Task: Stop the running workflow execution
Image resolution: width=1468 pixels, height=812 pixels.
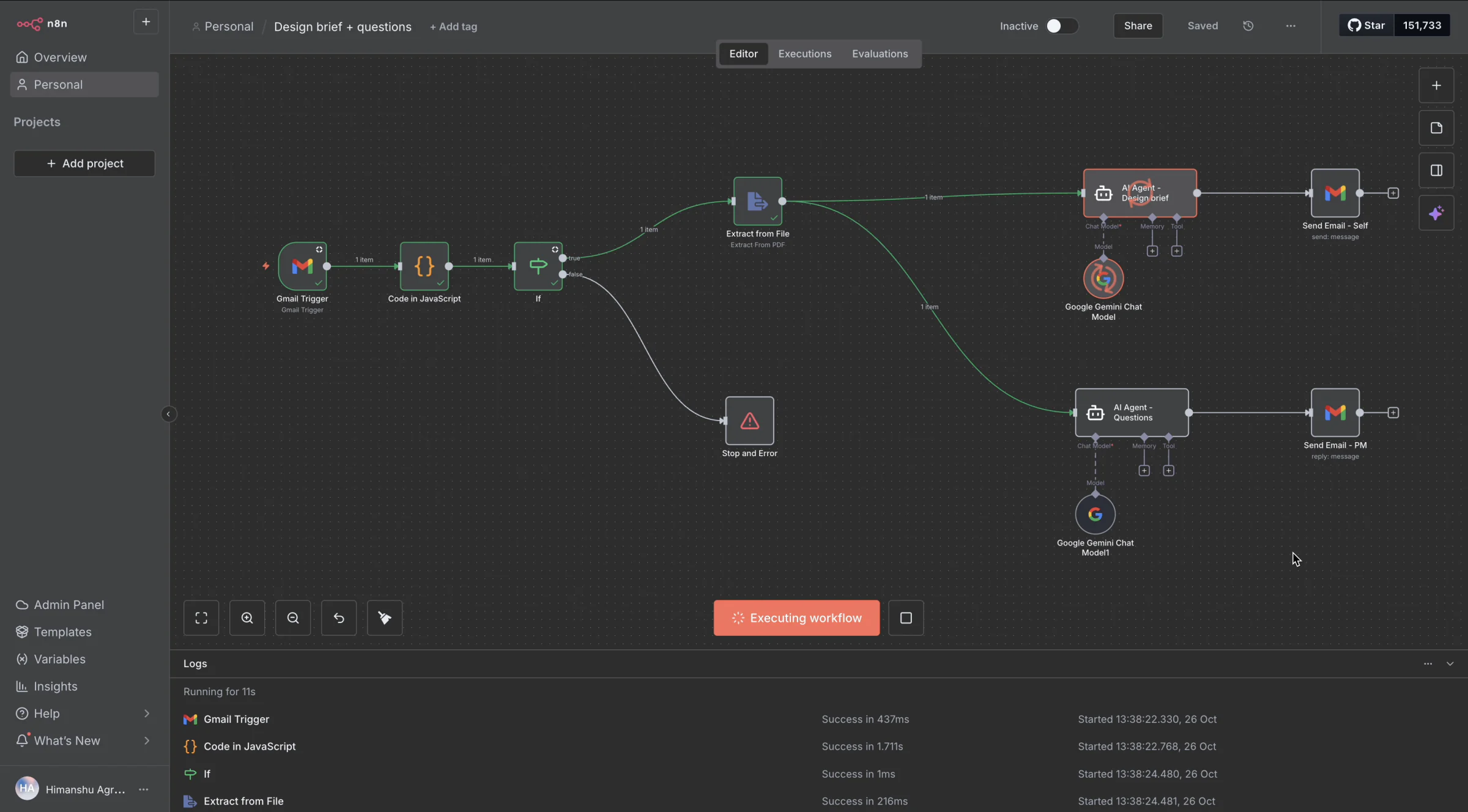Action: pyautogui.click(x=906, y=618)
